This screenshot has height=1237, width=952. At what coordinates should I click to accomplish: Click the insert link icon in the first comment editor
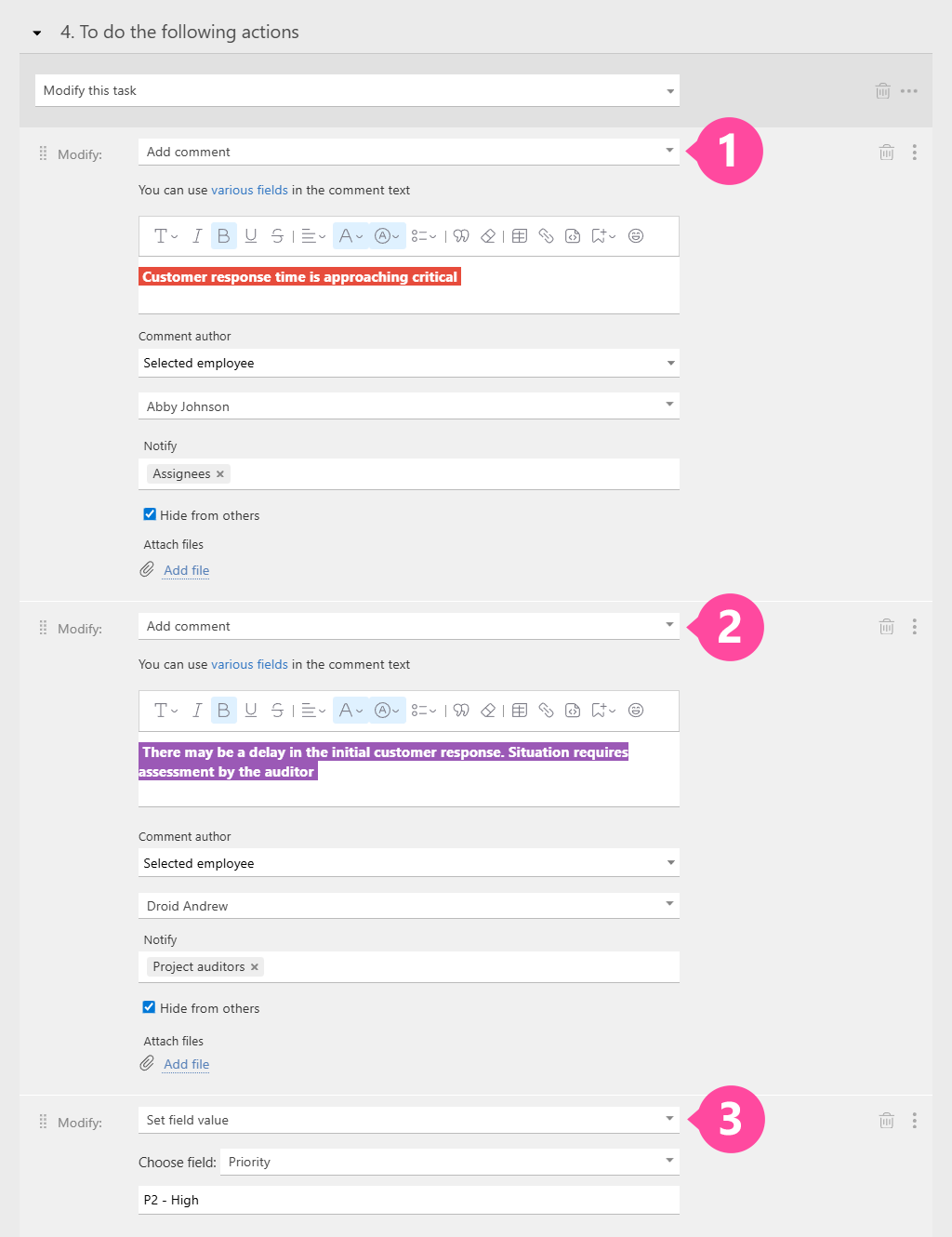(x=546, y=236)
